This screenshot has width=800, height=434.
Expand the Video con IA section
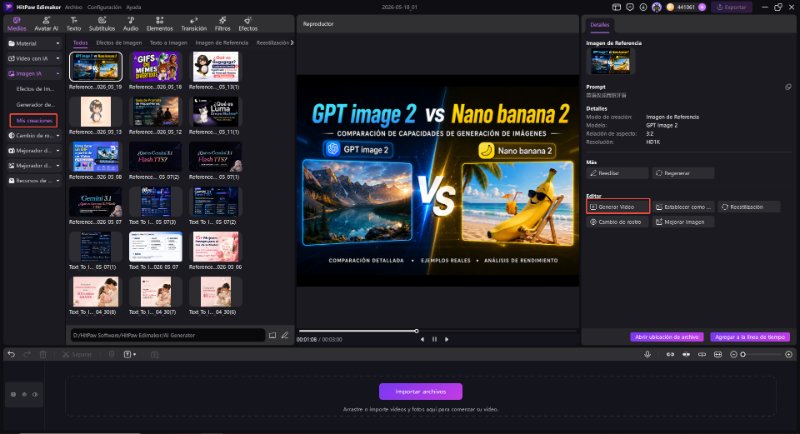point(34,59)
